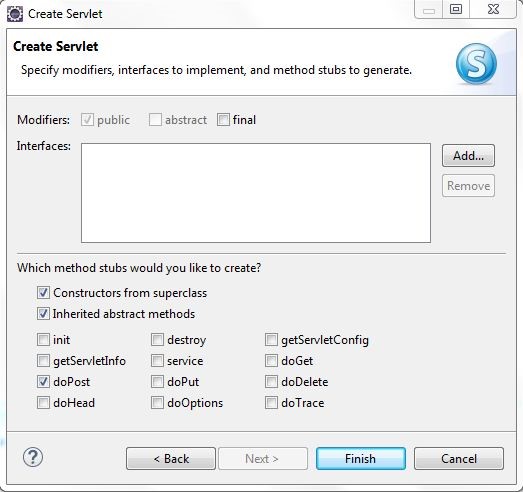Uncheck Constructors from superclass

[x=43, y=293]
